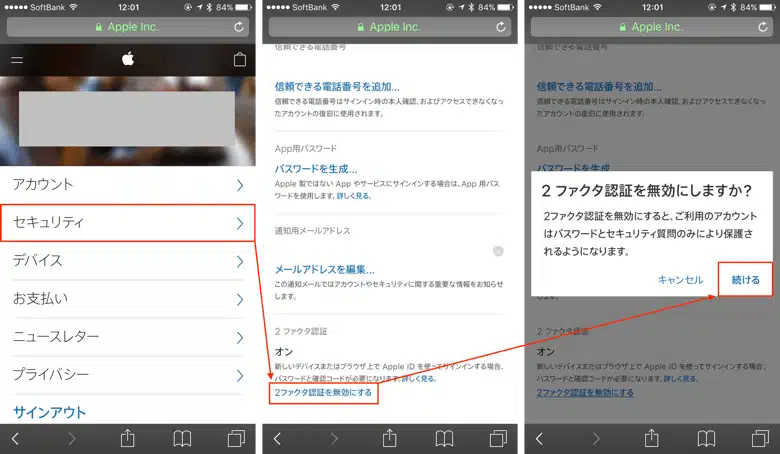Expand アカウント row chevron
The width and height of the screenshot is (780, 454).
[x=240, y=185]
